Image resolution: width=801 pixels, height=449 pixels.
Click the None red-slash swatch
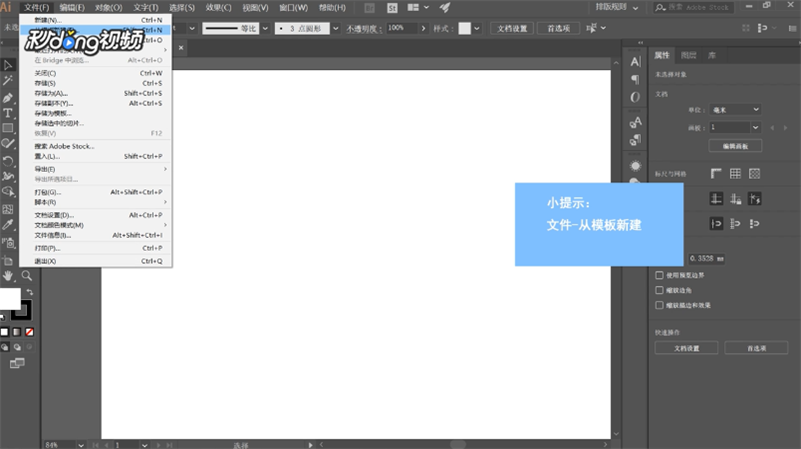(30, 332)
